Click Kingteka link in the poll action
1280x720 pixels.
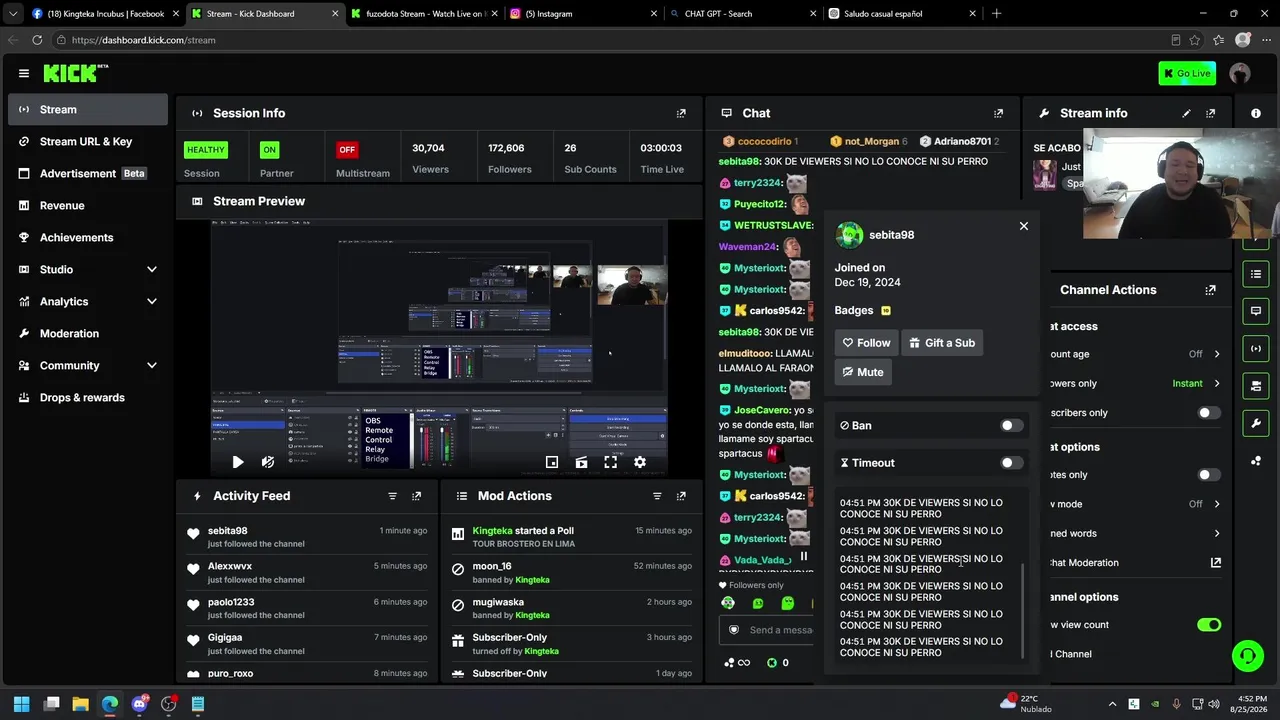point(492,531)
